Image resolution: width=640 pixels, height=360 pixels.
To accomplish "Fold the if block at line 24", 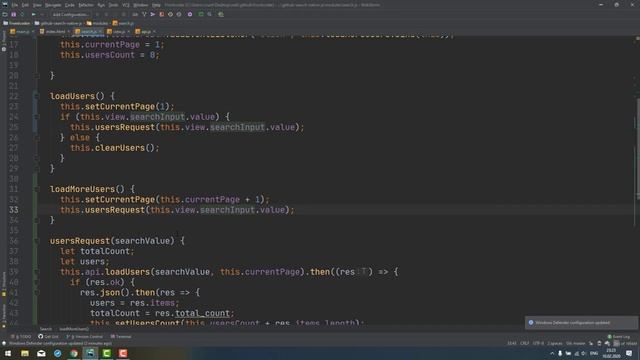I will point(36,117).
